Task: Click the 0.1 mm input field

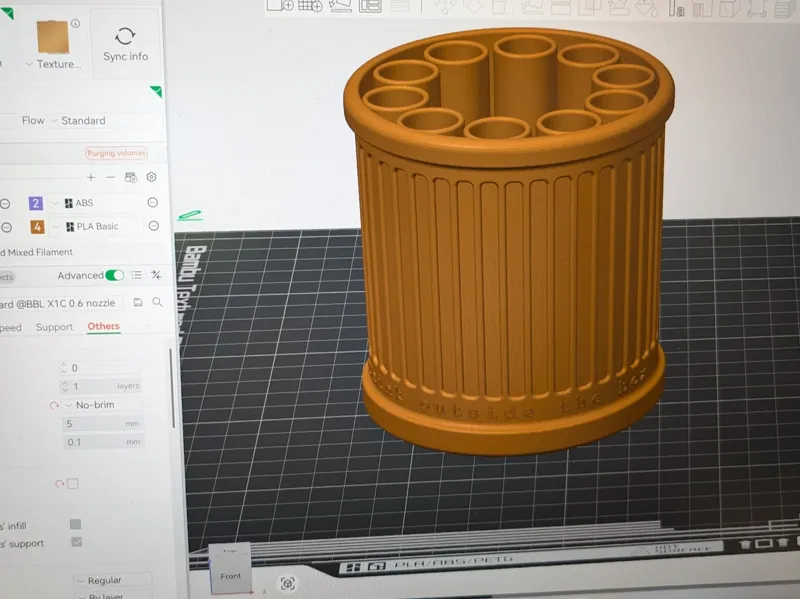Action: click(x=104, y=442)
